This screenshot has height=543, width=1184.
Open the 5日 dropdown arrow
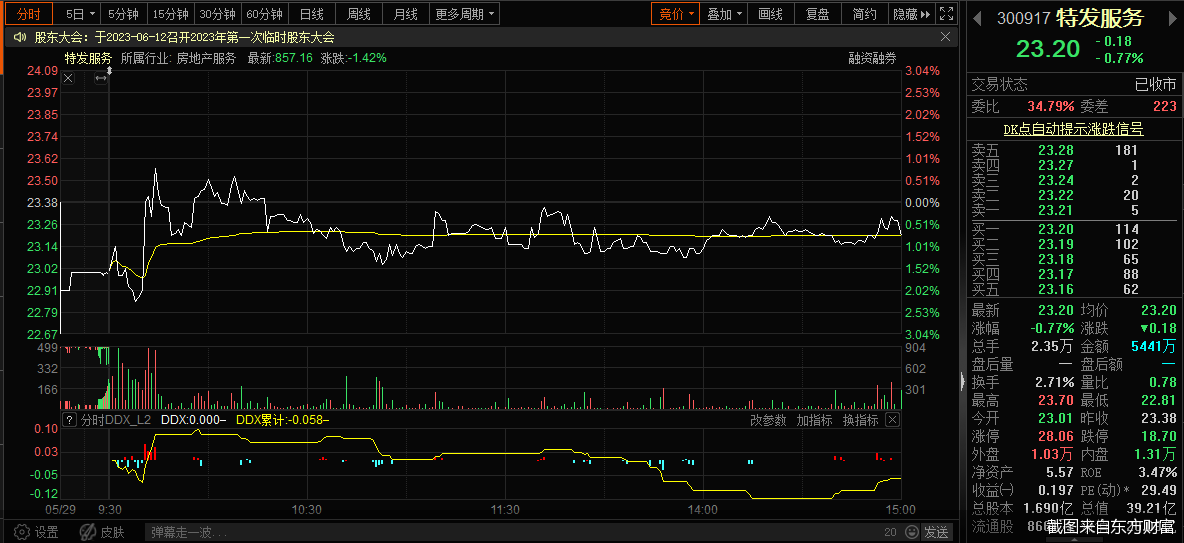click(x=92, y=14)
